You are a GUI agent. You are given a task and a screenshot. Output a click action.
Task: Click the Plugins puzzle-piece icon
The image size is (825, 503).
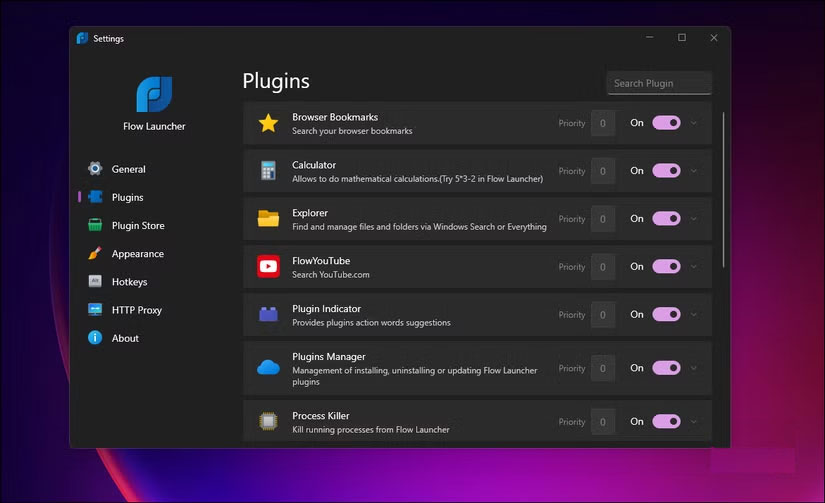95,197
